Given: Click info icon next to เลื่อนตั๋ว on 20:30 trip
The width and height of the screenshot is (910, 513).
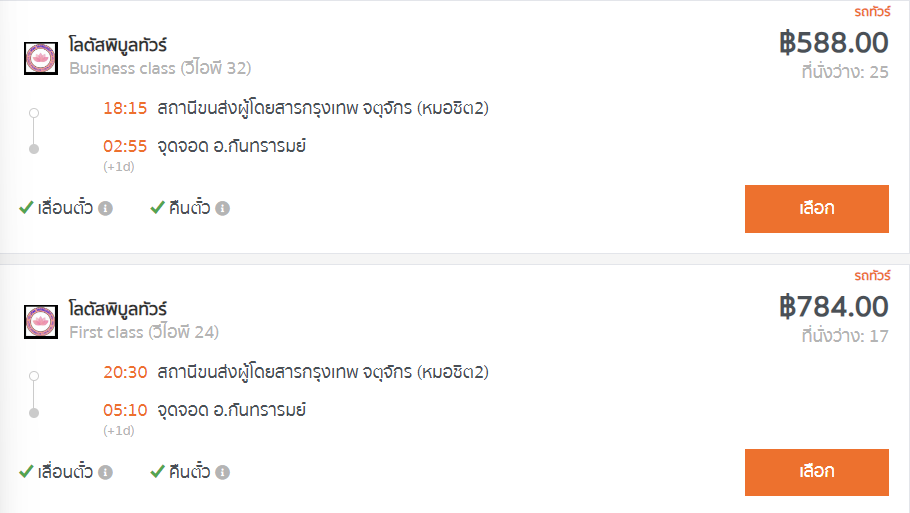Looking at the screenshot, I should pyautogui.click(x=105, y=472).
